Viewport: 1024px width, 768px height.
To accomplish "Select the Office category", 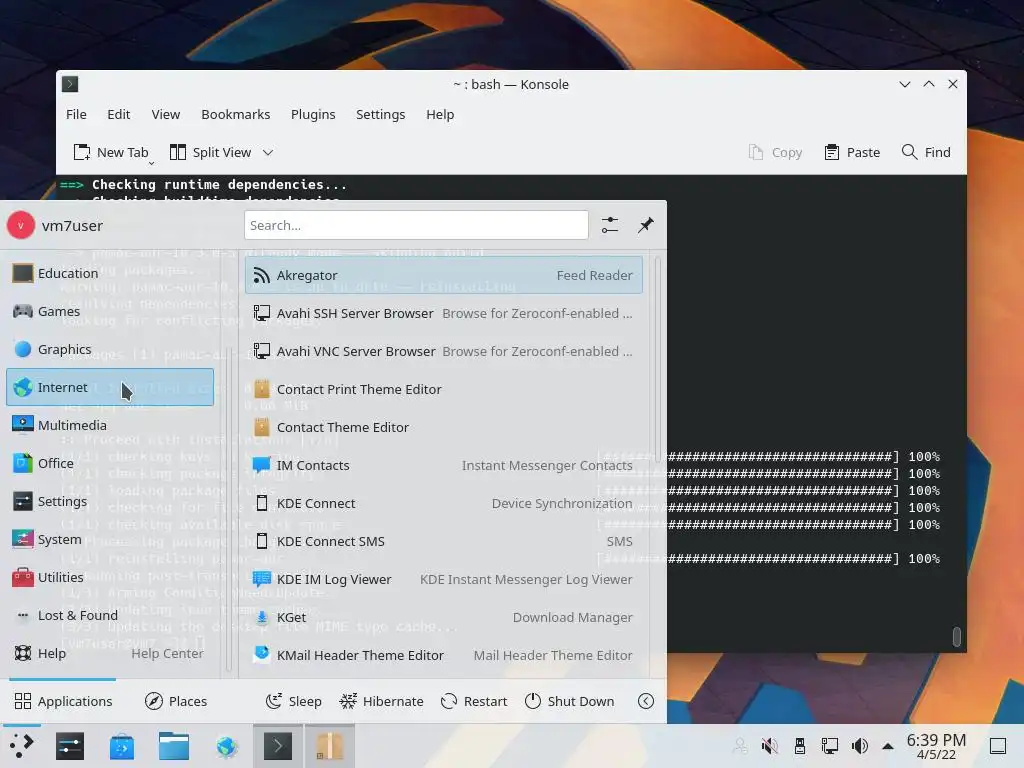I will (110, 463).
